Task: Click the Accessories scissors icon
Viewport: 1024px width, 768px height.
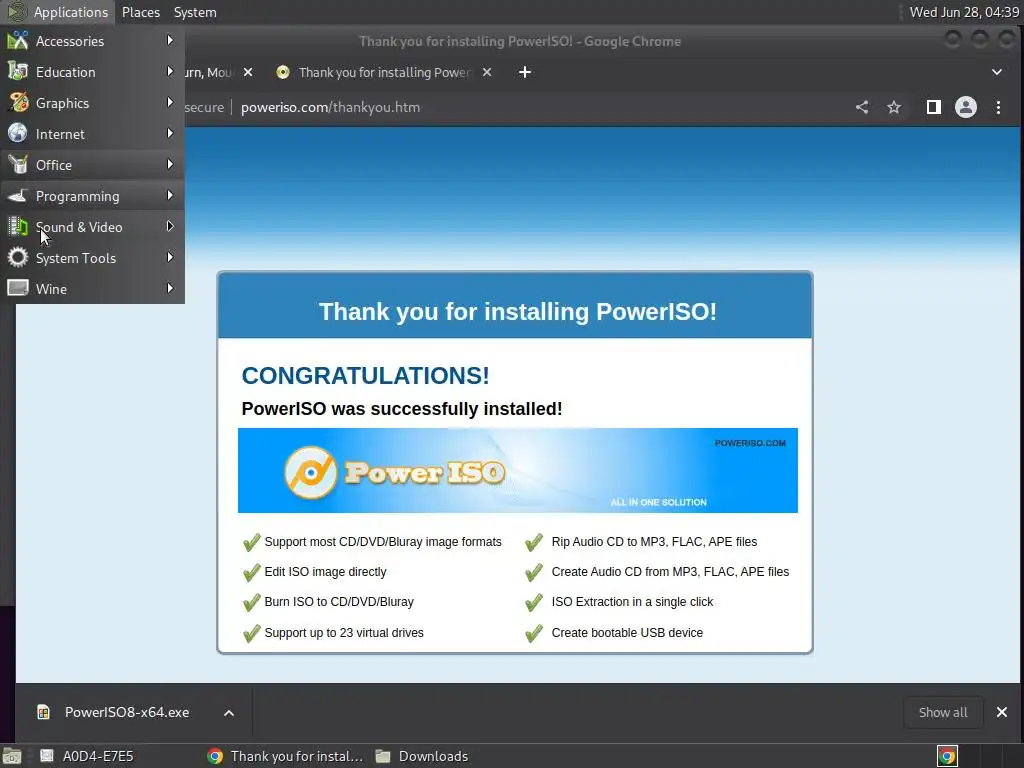Action: pos(18,40)
